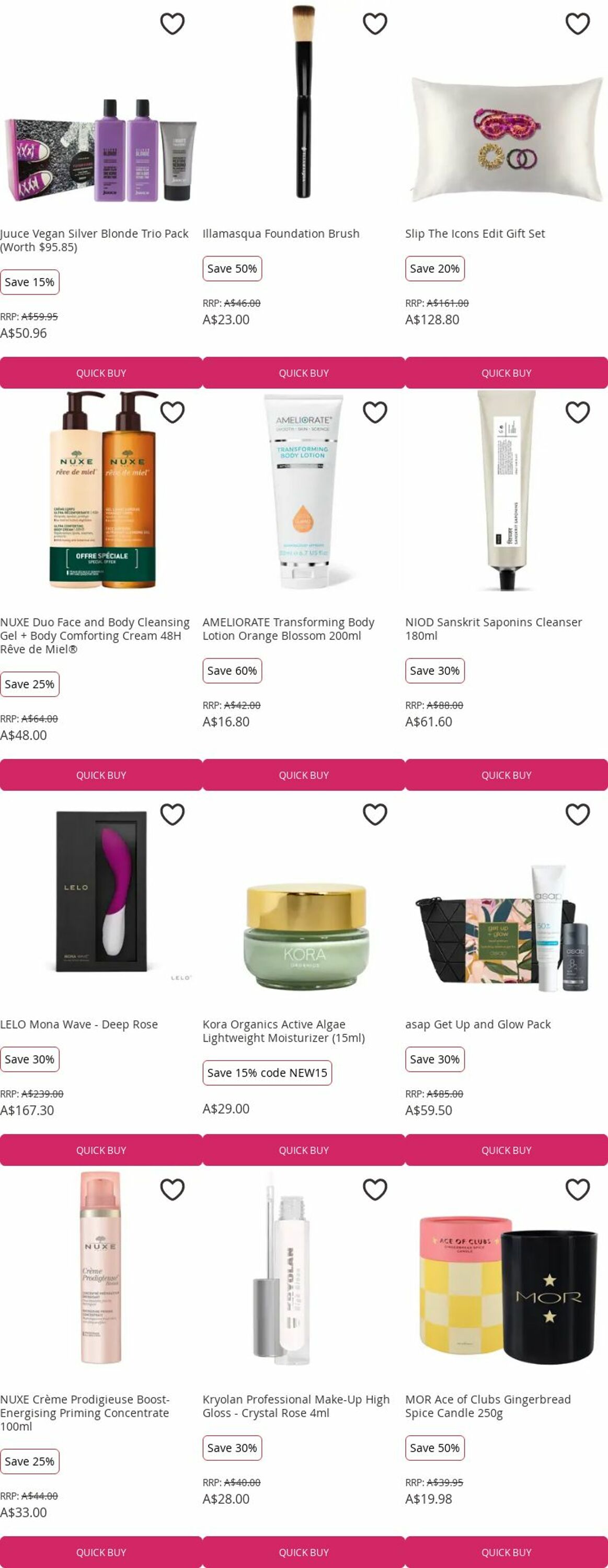
Task: Heart the Kryolan High Gloss Crystal Rose
Action: tap(375, 1190)
